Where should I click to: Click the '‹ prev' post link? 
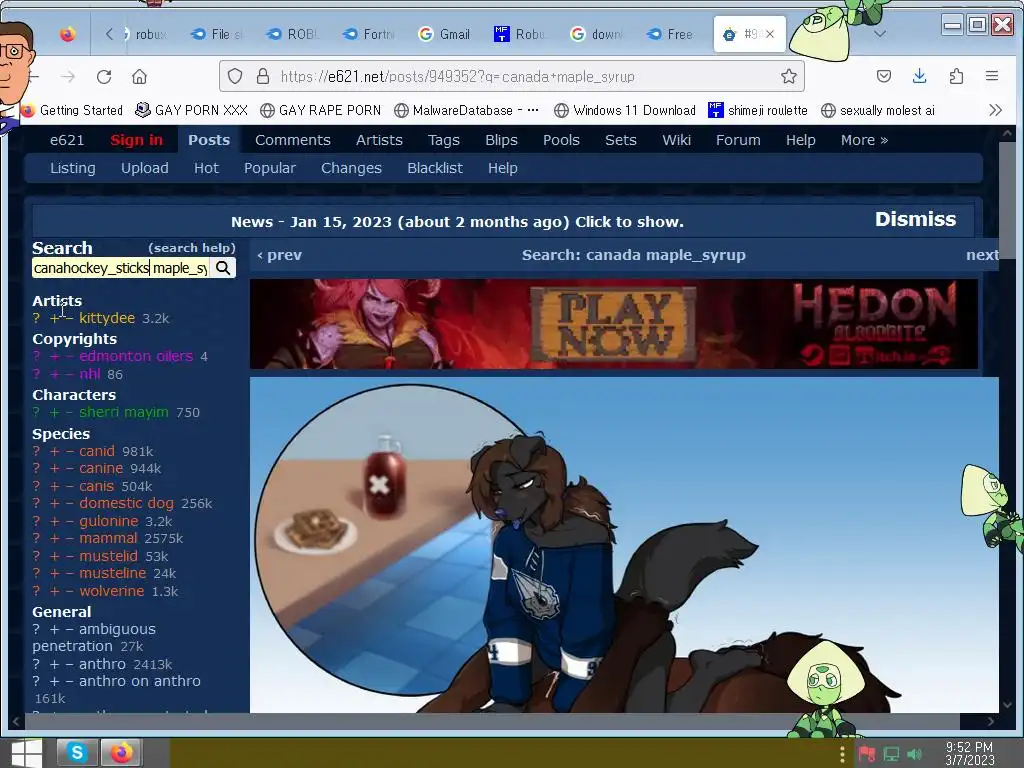(280, 255)
